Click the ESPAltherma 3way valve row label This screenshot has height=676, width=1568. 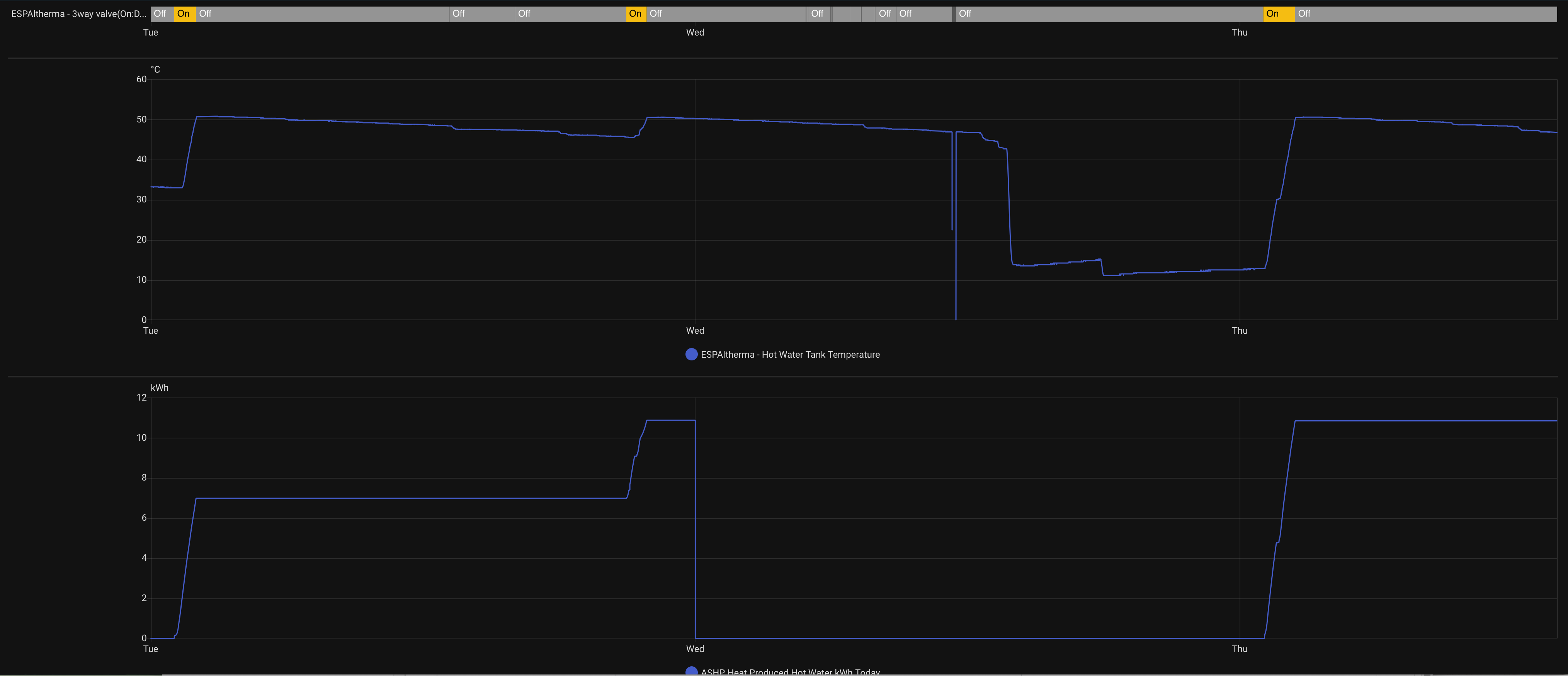tap(78, 14)
